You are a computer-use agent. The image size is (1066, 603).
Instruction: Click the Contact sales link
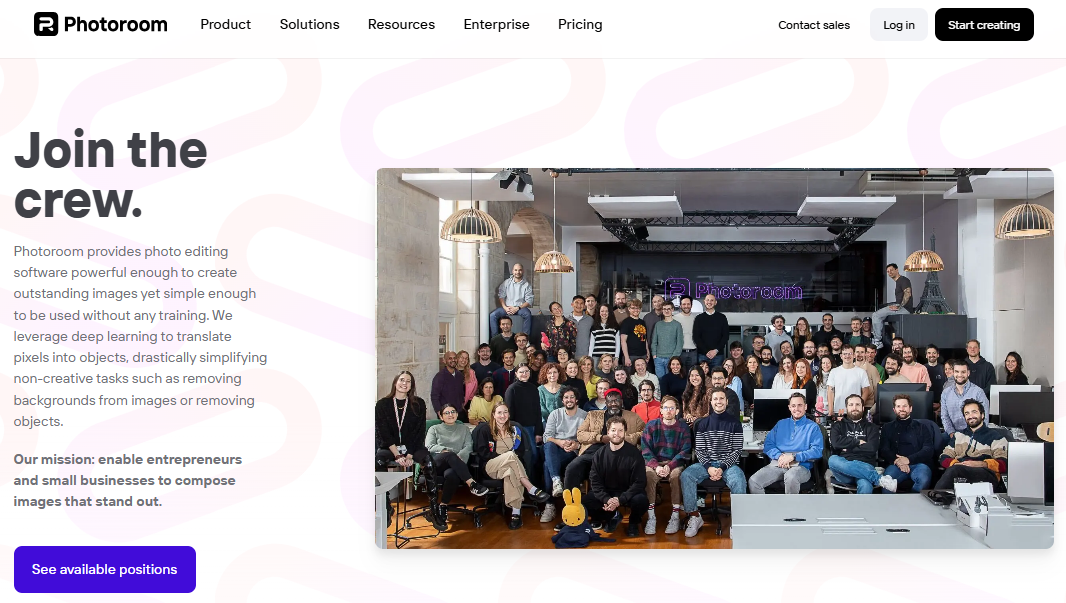pyautogui.click(x=814, y=25)
